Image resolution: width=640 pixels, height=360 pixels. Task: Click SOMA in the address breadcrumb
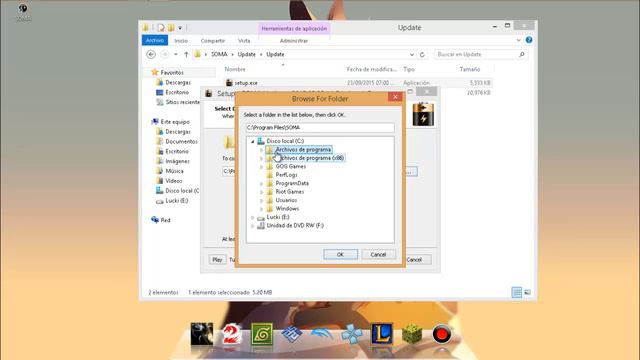219,54
